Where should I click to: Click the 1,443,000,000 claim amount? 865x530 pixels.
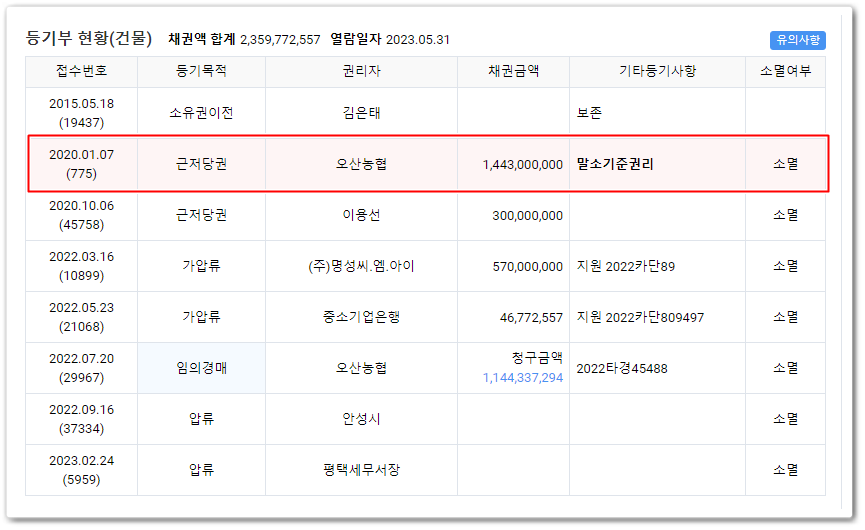522,165
